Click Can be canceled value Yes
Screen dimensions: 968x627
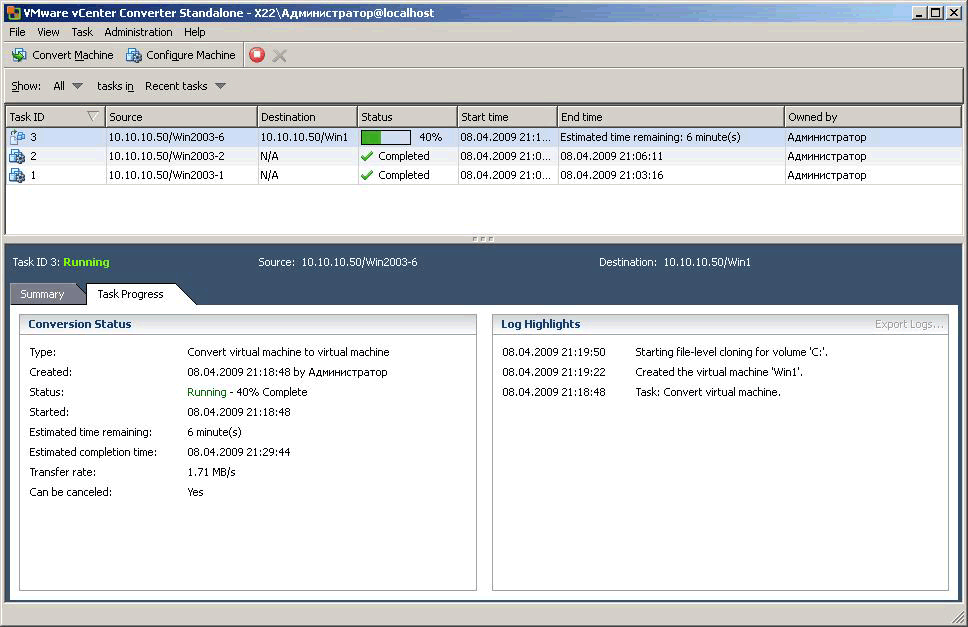tap(195, 492)
